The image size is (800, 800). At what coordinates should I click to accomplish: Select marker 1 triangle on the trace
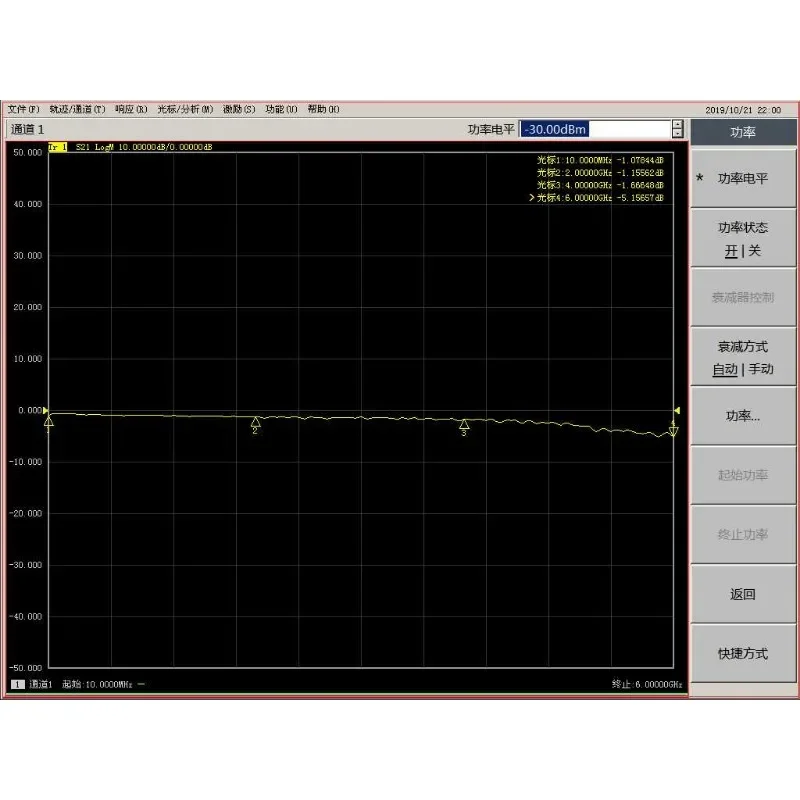48,421
